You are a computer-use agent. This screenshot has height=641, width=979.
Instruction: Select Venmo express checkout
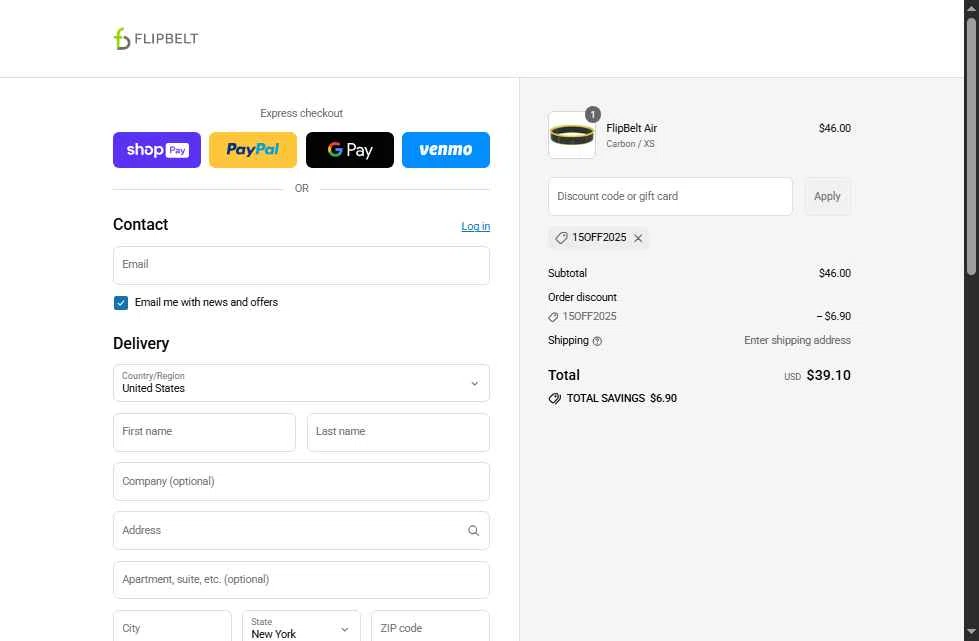click(446, 150)
